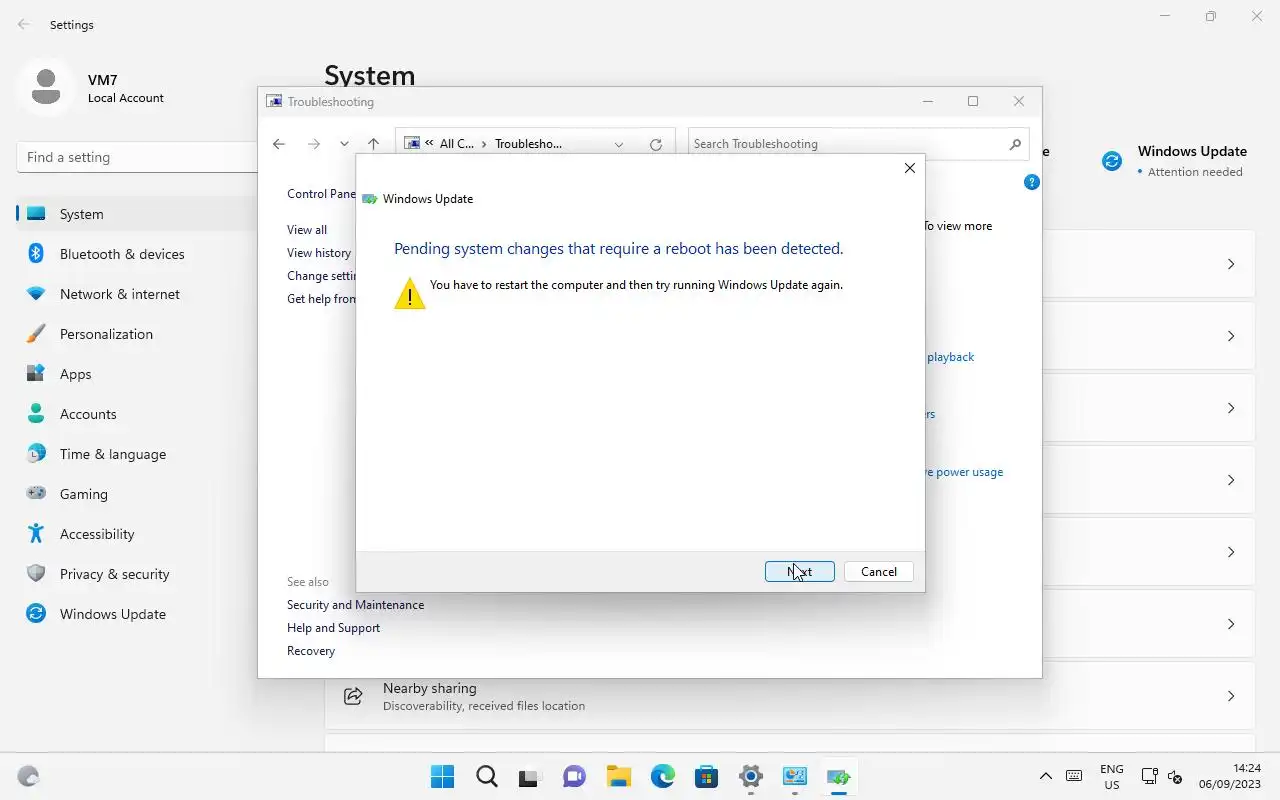Expand the address bar history dropdown
Image resolution: width=1280 pixels, height=800 pixels.
click(x=619, y=144)
